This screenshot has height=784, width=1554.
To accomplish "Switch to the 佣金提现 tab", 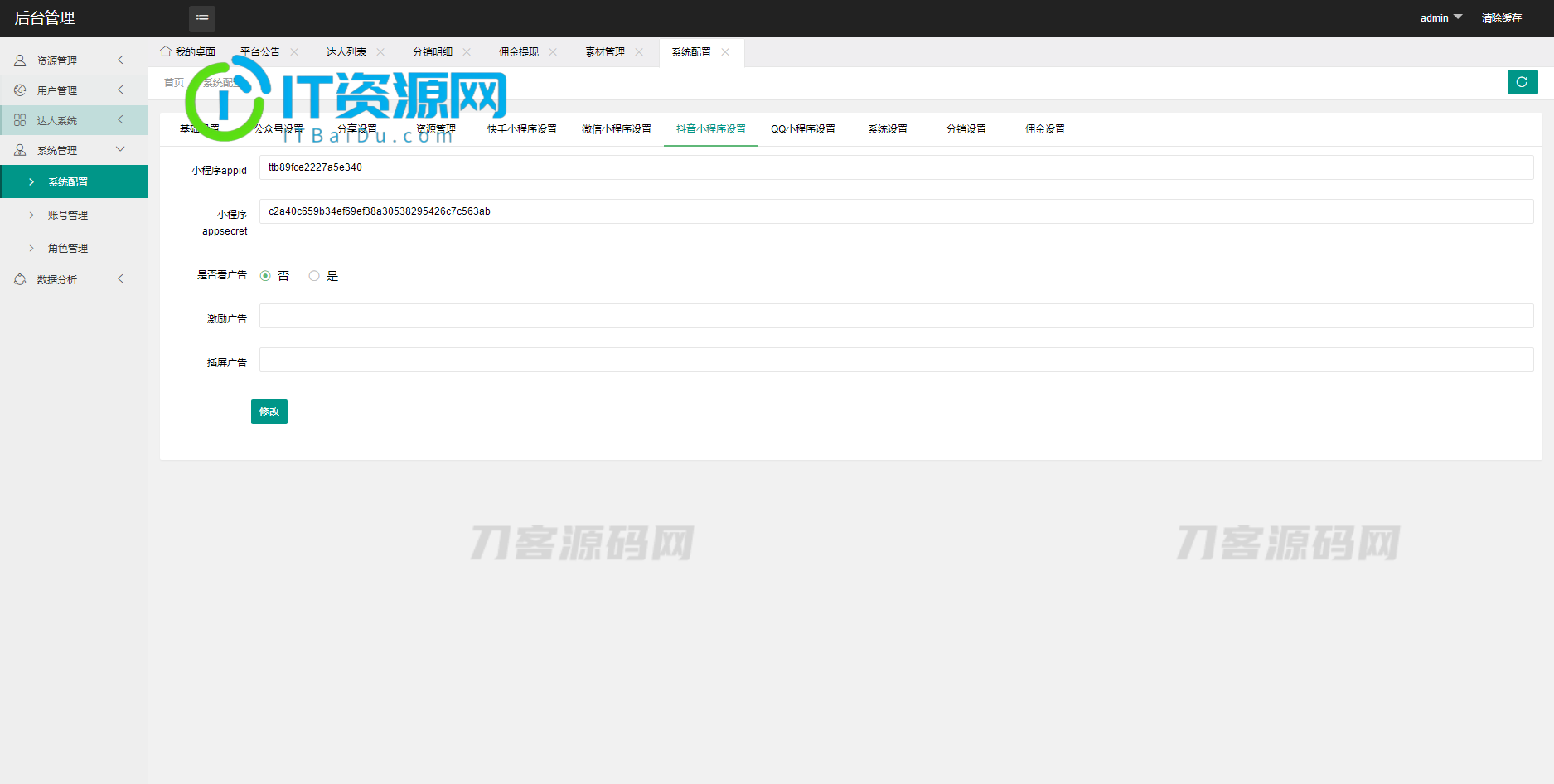I will (519, 51).
